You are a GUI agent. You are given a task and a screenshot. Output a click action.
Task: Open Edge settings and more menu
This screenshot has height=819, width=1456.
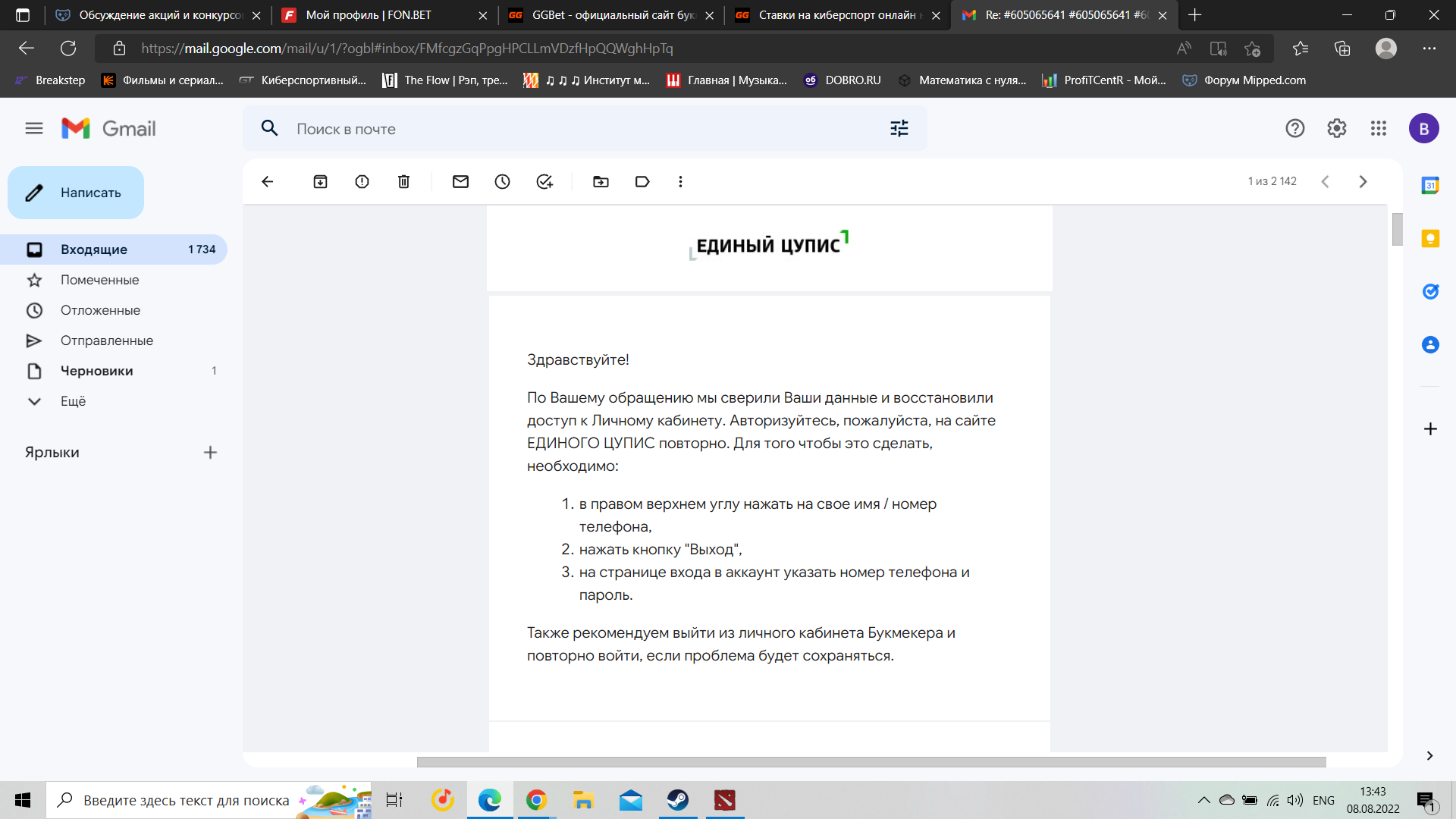click(1429, 49)
